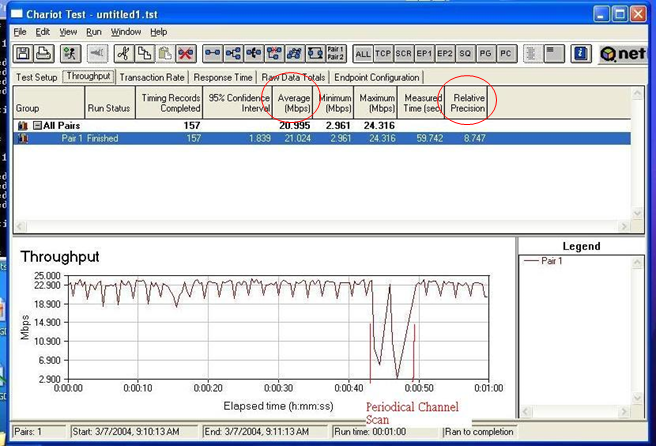Screen dimensions: 656x446
Task: Toggle the TCP filter button
Action: [383, 54]
